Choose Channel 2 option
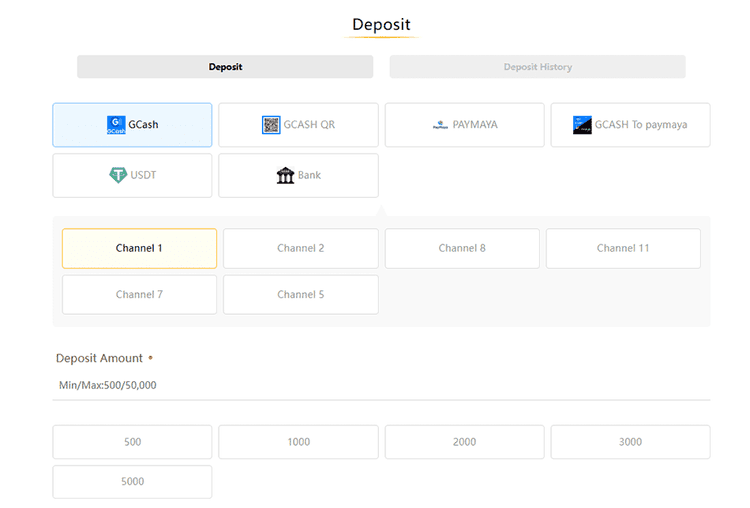 [300, 248]
